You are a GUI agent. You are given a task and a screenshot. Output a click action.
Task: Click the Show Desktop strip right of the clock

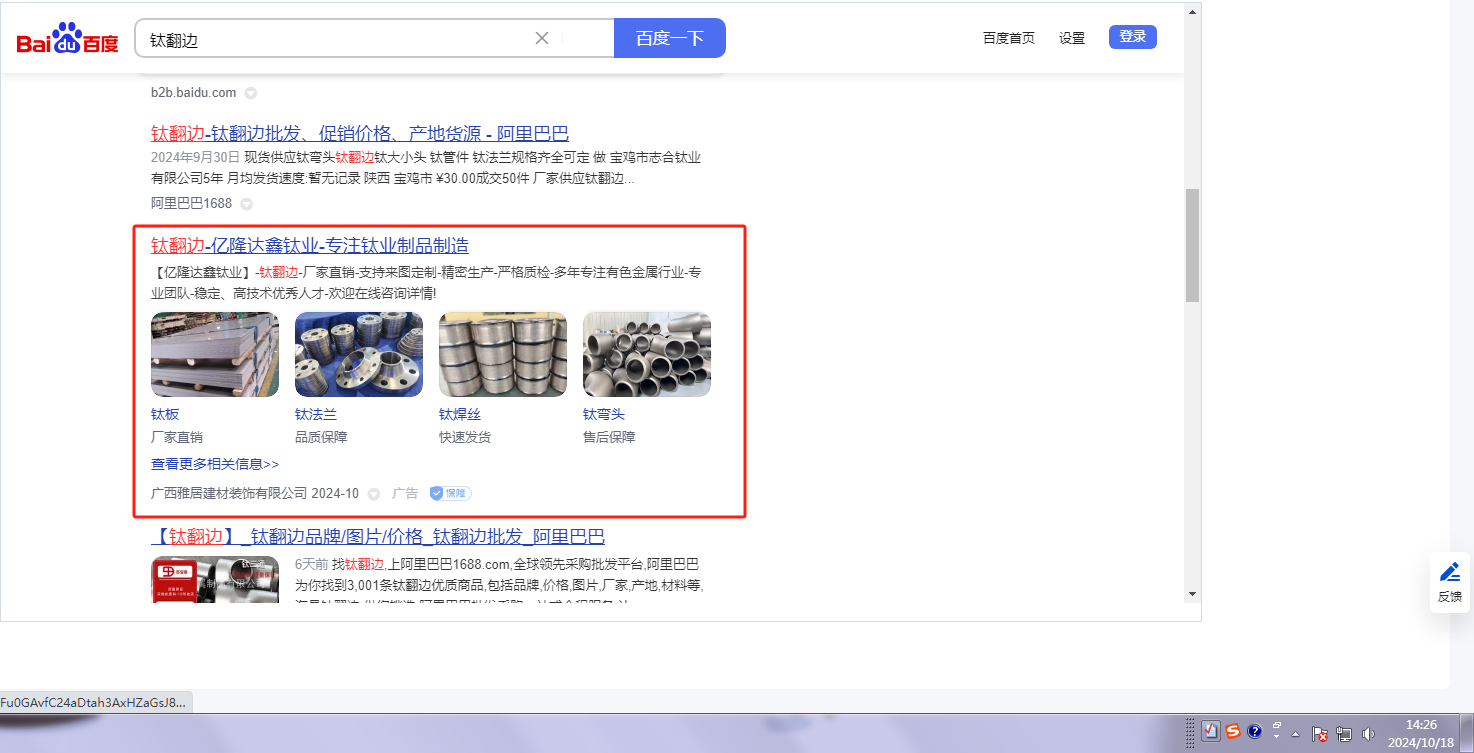tap(1467, 733)
